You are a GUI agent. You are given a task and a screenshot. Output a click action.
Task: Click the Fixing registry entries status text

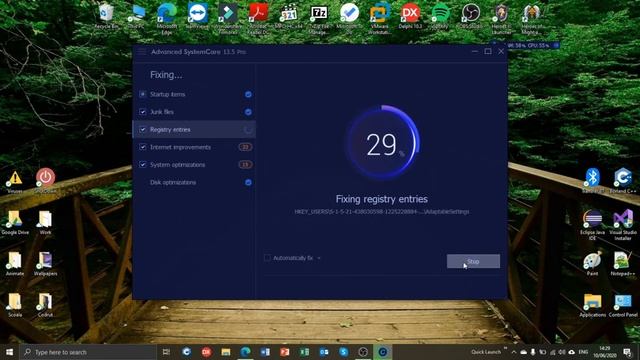click(x=382, y=199)
